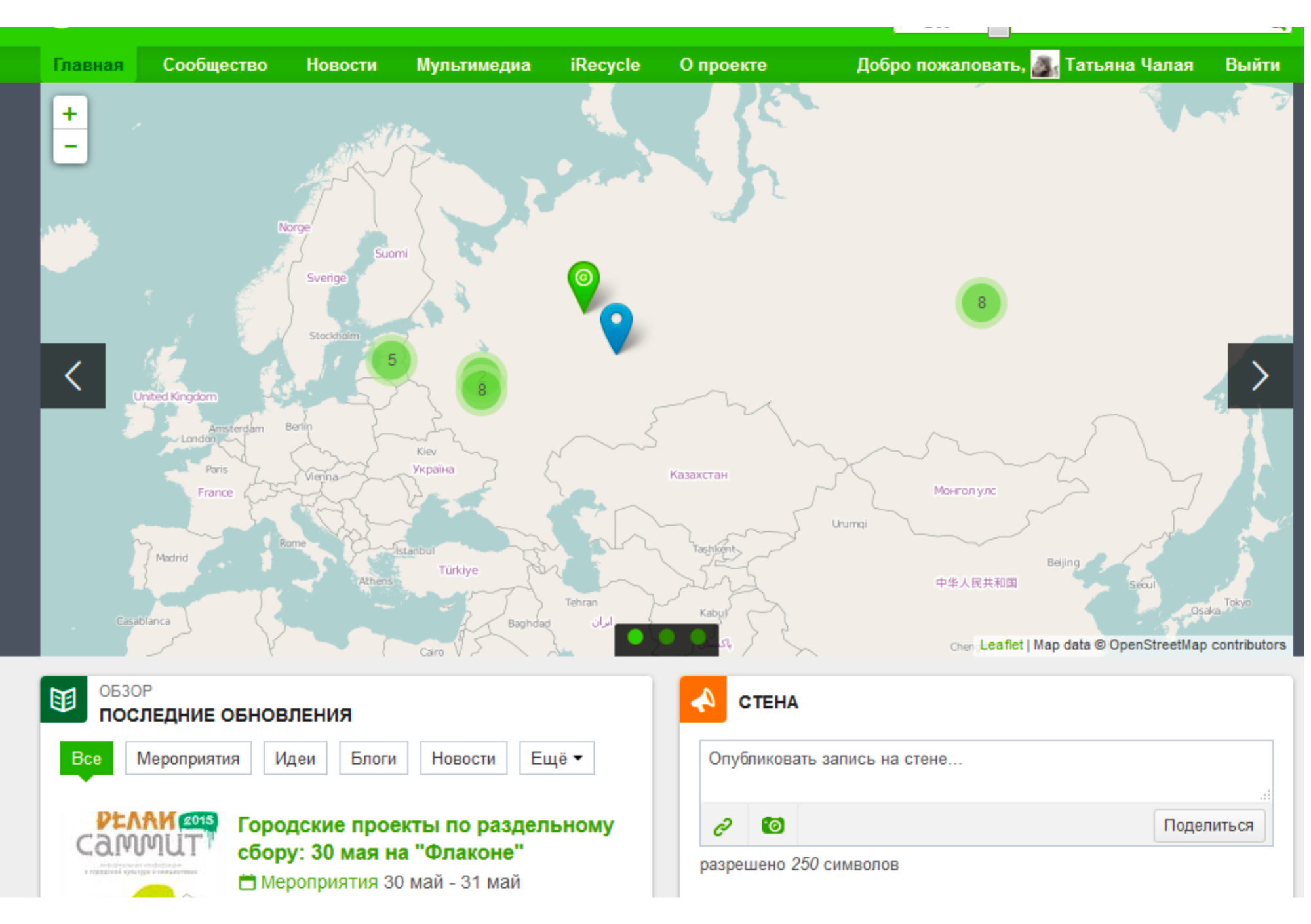This screenshot has width=1311, height=924.
Task: Select the third slider indicator dot
Action: pos(698,637)
